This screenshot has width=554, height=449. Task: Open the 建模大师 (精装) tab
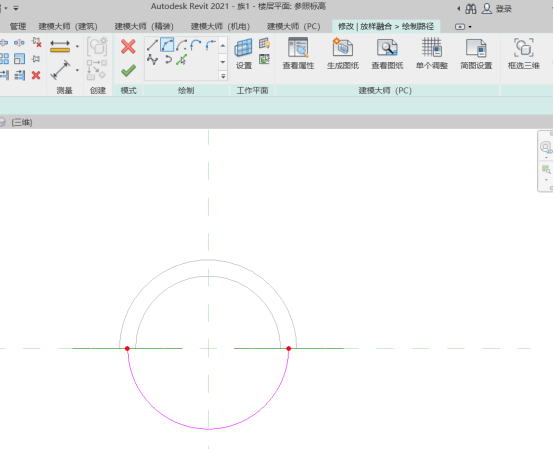[144, 26]
